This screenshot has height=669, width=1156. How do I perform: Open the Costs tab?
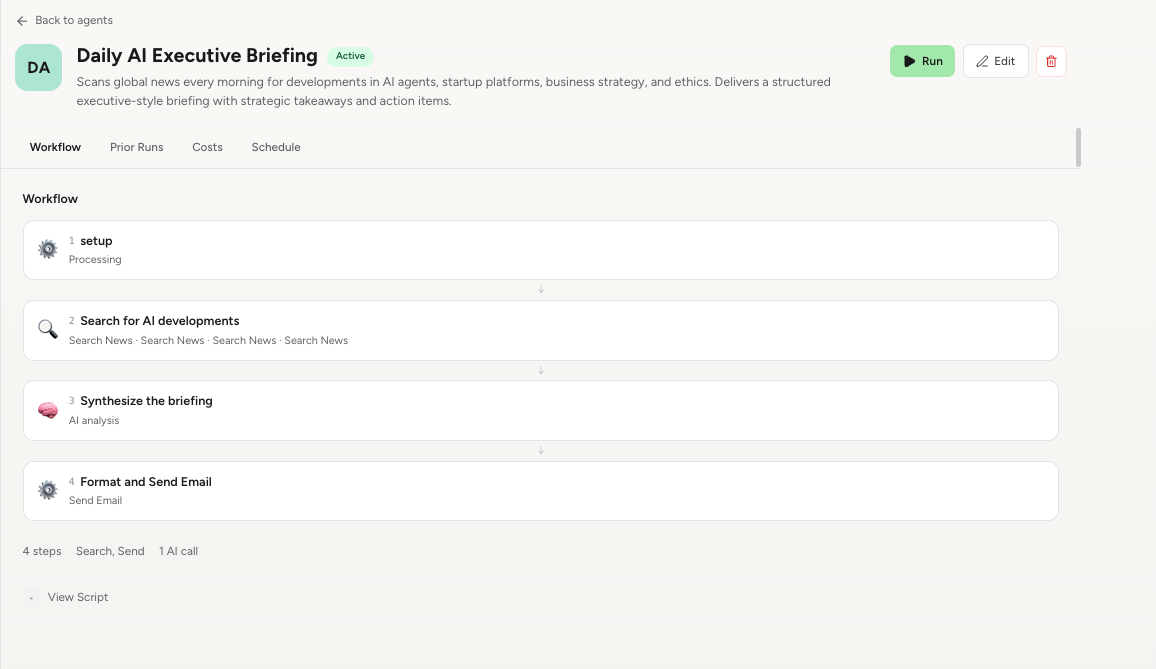pos(207,147)
